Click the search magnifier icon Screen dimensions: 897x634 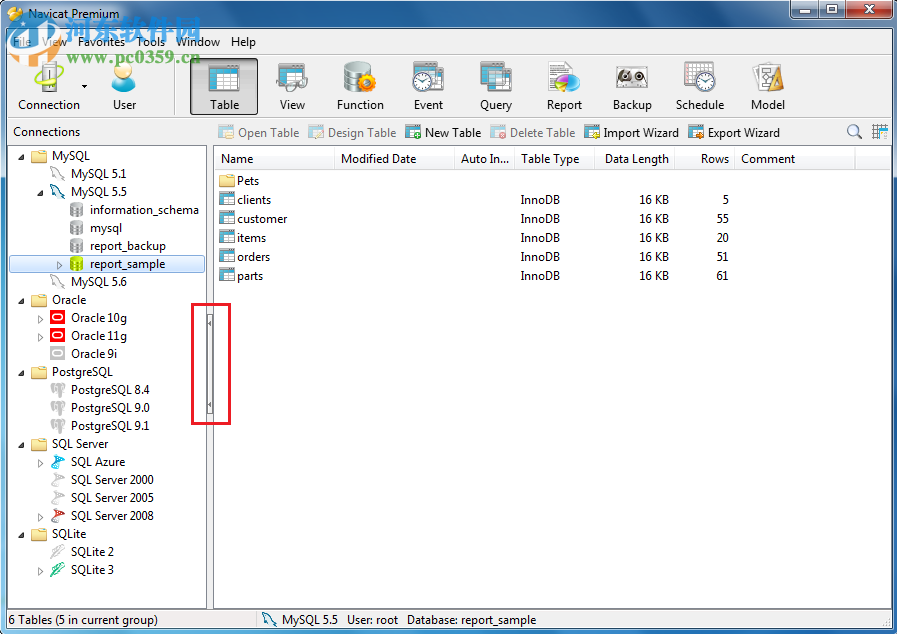854,132
